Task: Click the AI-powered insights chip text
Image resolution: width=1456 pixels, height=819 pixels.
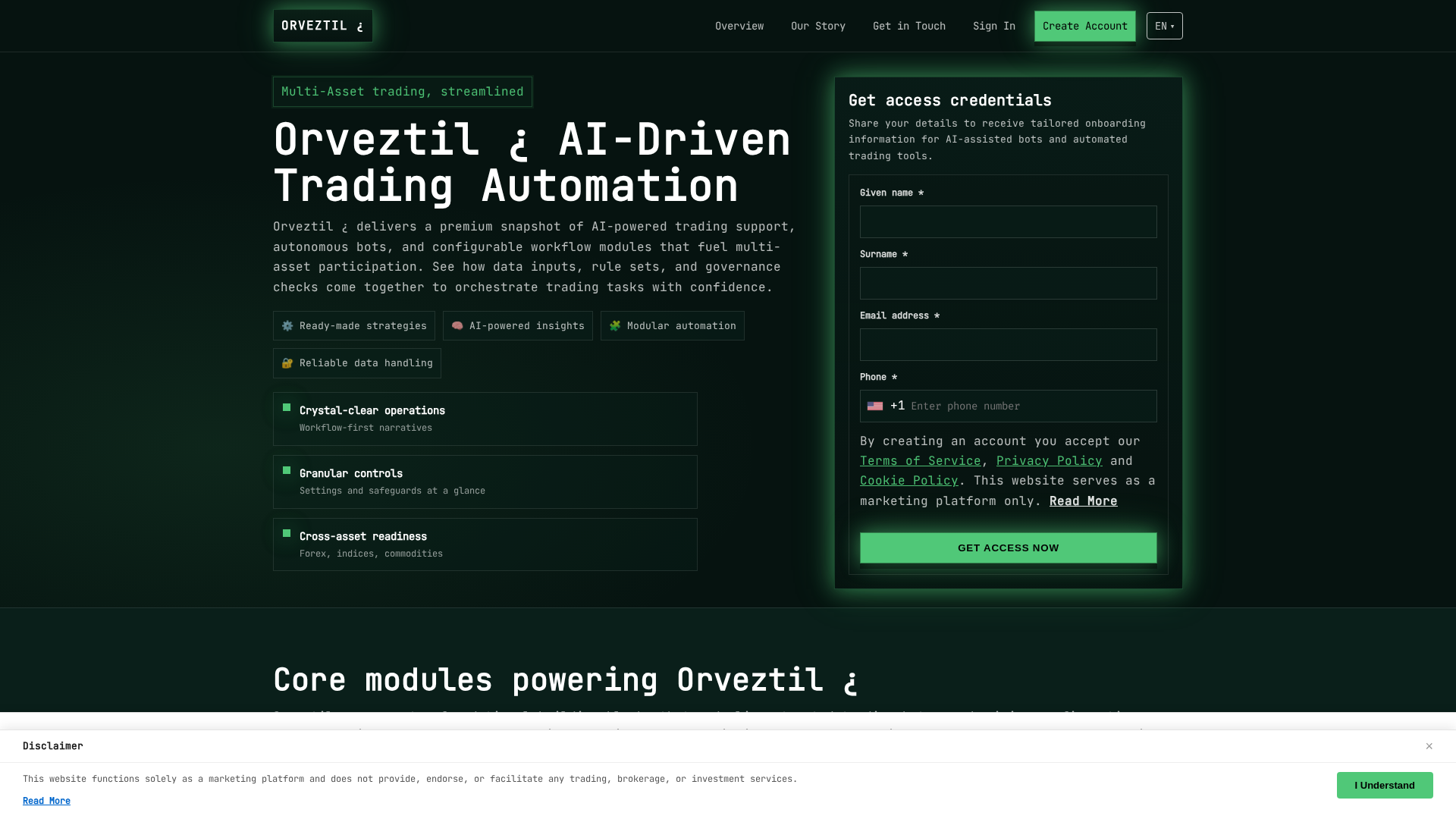Action: tap(527, 325)
